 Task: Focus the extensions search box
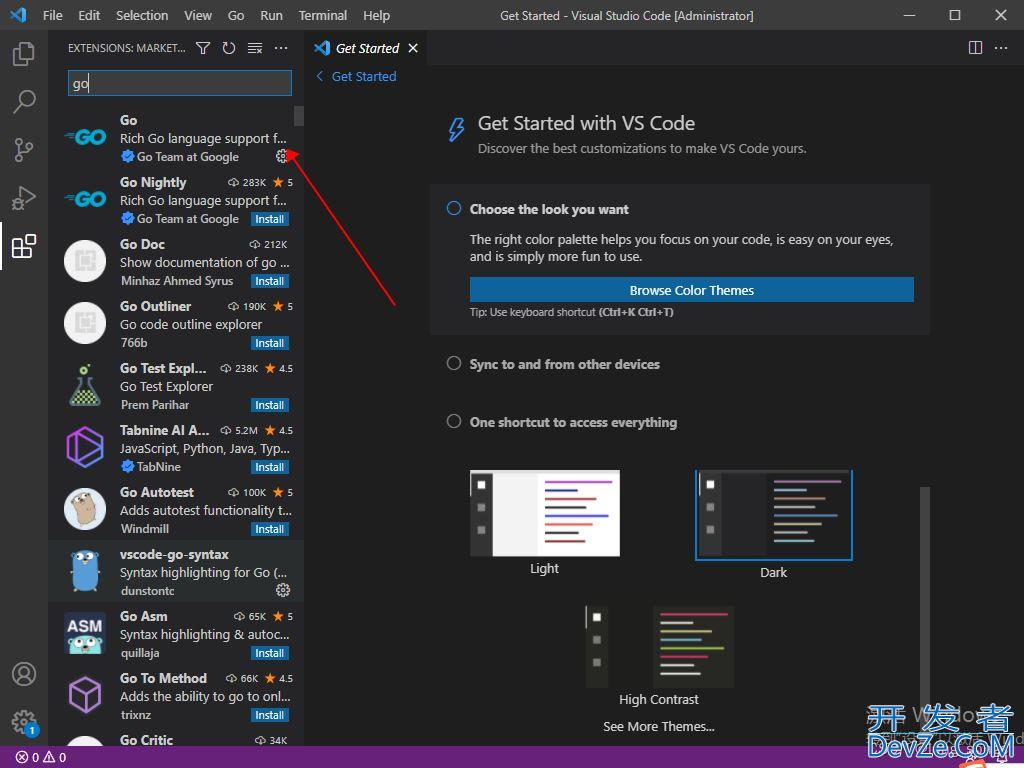click(180, 83)
